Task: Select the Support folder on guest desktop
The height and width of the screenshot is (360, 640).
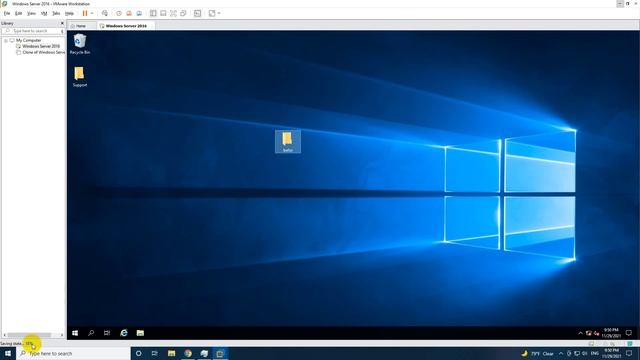Action: coord(80,77)
